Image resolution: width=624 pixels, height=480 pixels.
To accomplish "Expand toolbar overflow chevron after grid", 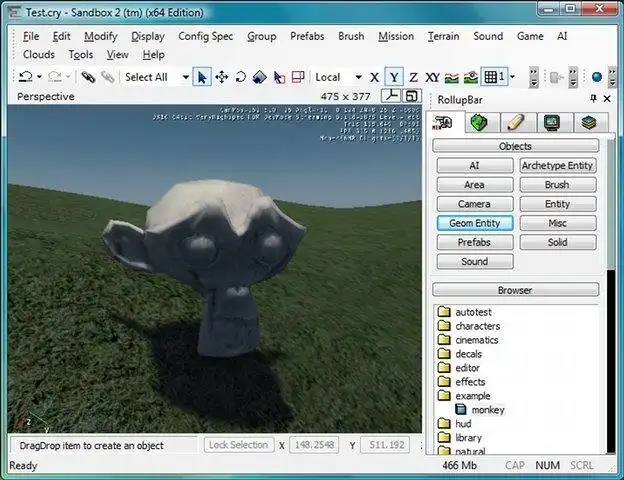I will [534, 77].
